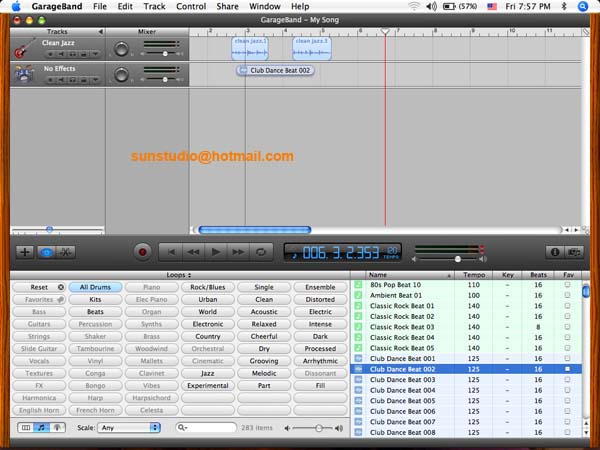Image resolution: width=600 pixels, height=450 pixels.
Task: Click the LCD time display note icon
Action: [294, 255]
